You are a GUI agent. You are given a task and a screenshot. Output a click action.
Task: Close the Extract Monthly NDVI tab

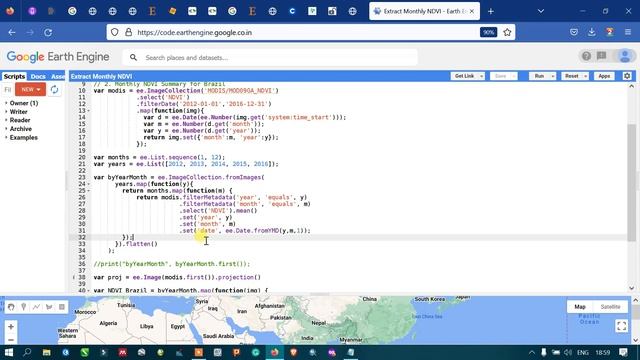(472, 11)
